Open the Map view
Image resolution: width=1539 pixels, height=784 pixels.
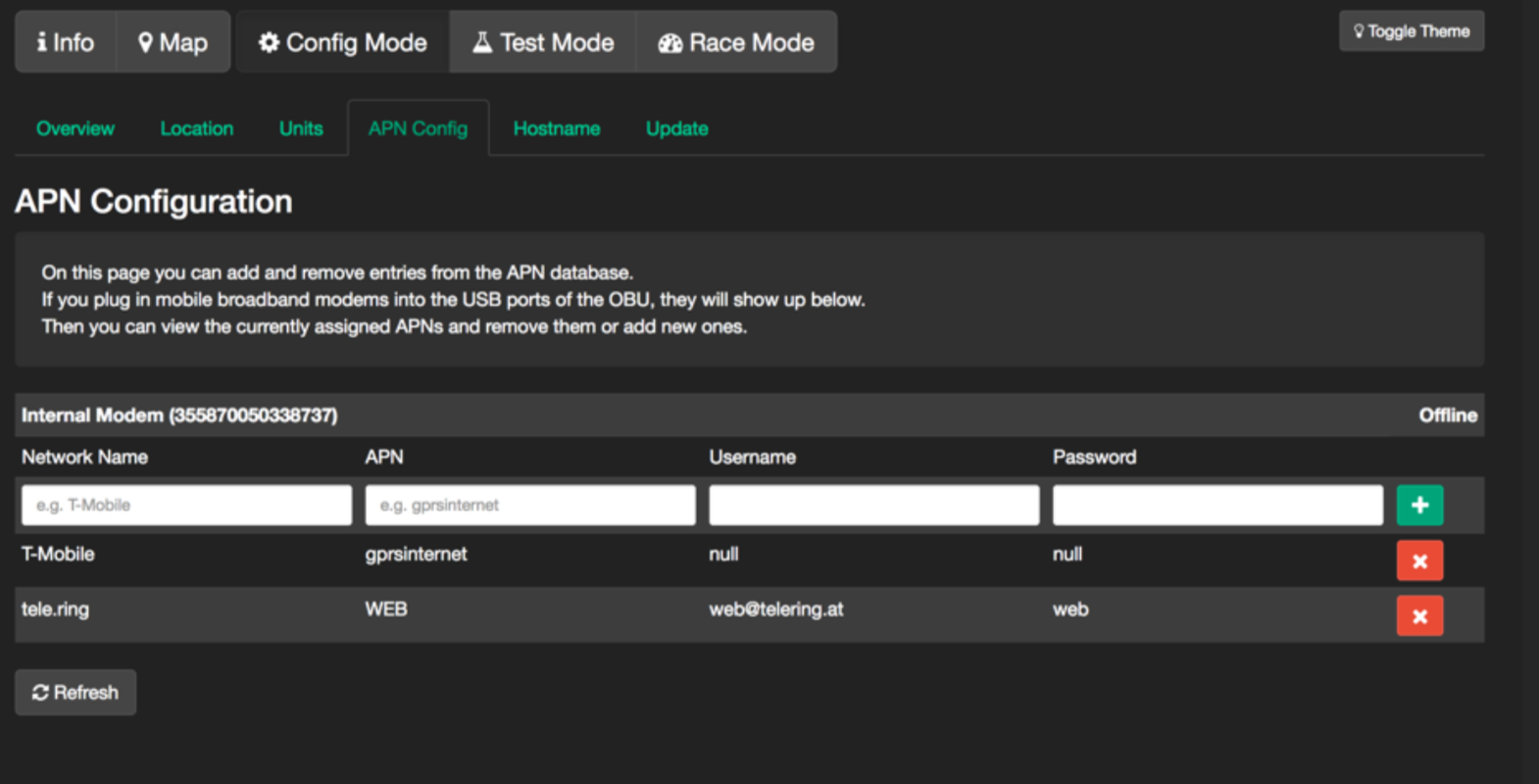click(x=173, y=42)
